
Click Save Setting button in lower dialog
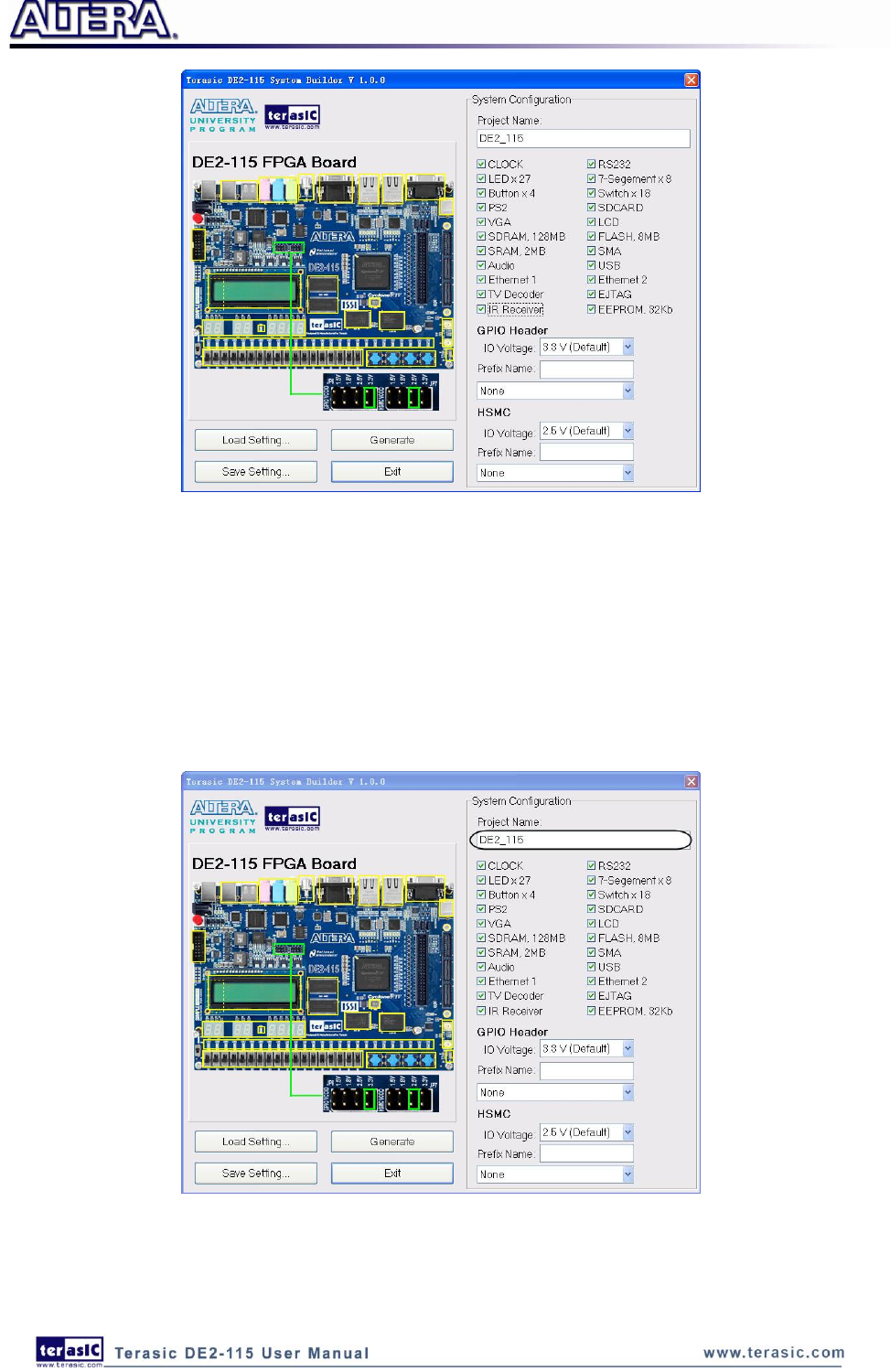coord(256,1174)
